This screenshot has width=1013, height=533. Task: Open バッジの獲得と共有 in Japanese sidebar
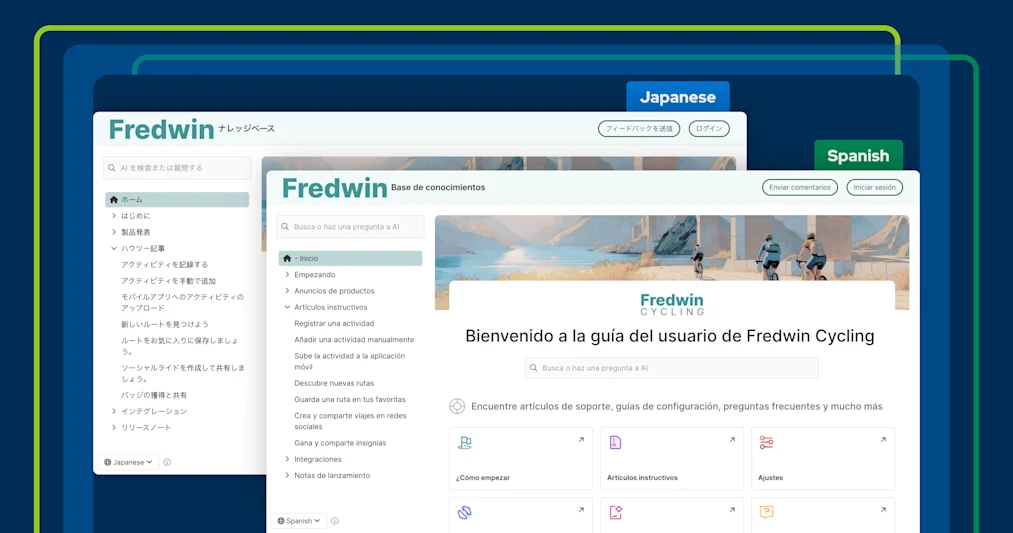click(154, 395)
